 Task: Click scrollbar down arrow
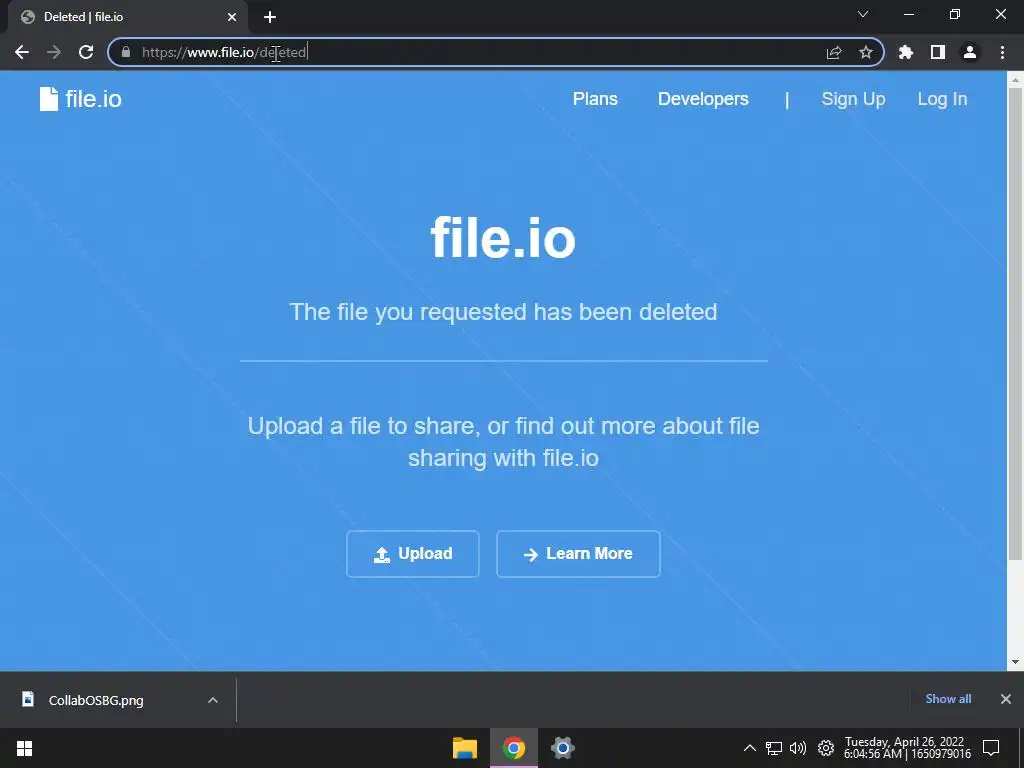pos(1015,662)
